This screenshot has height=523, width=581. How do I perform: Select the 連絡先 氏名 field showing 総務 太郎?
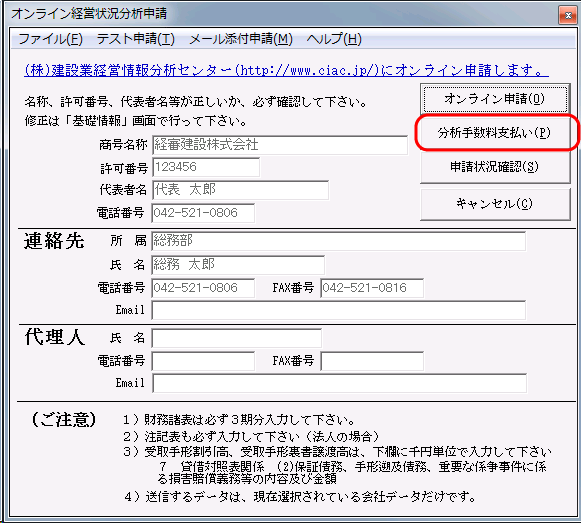(238, 265)
